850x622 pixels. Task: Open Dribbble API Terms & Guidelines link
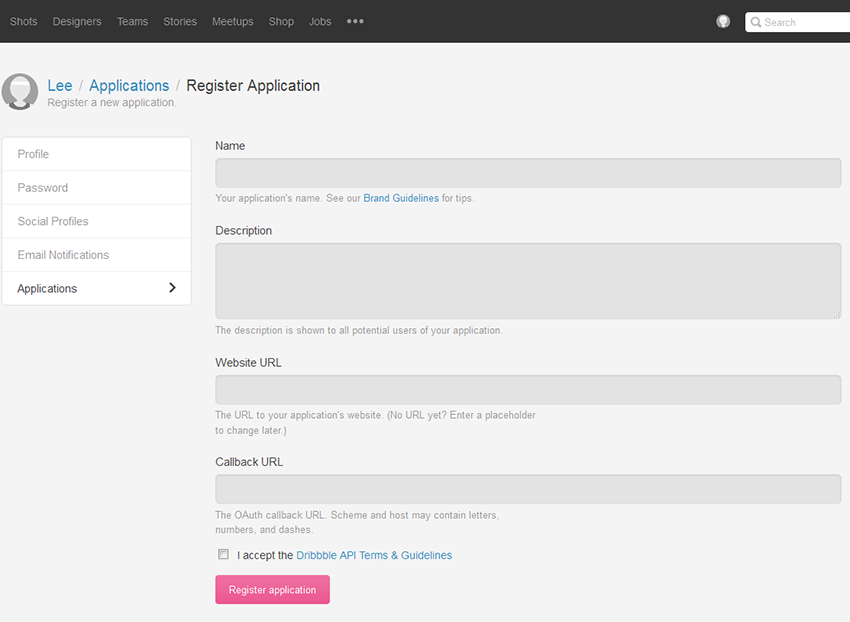374,555
